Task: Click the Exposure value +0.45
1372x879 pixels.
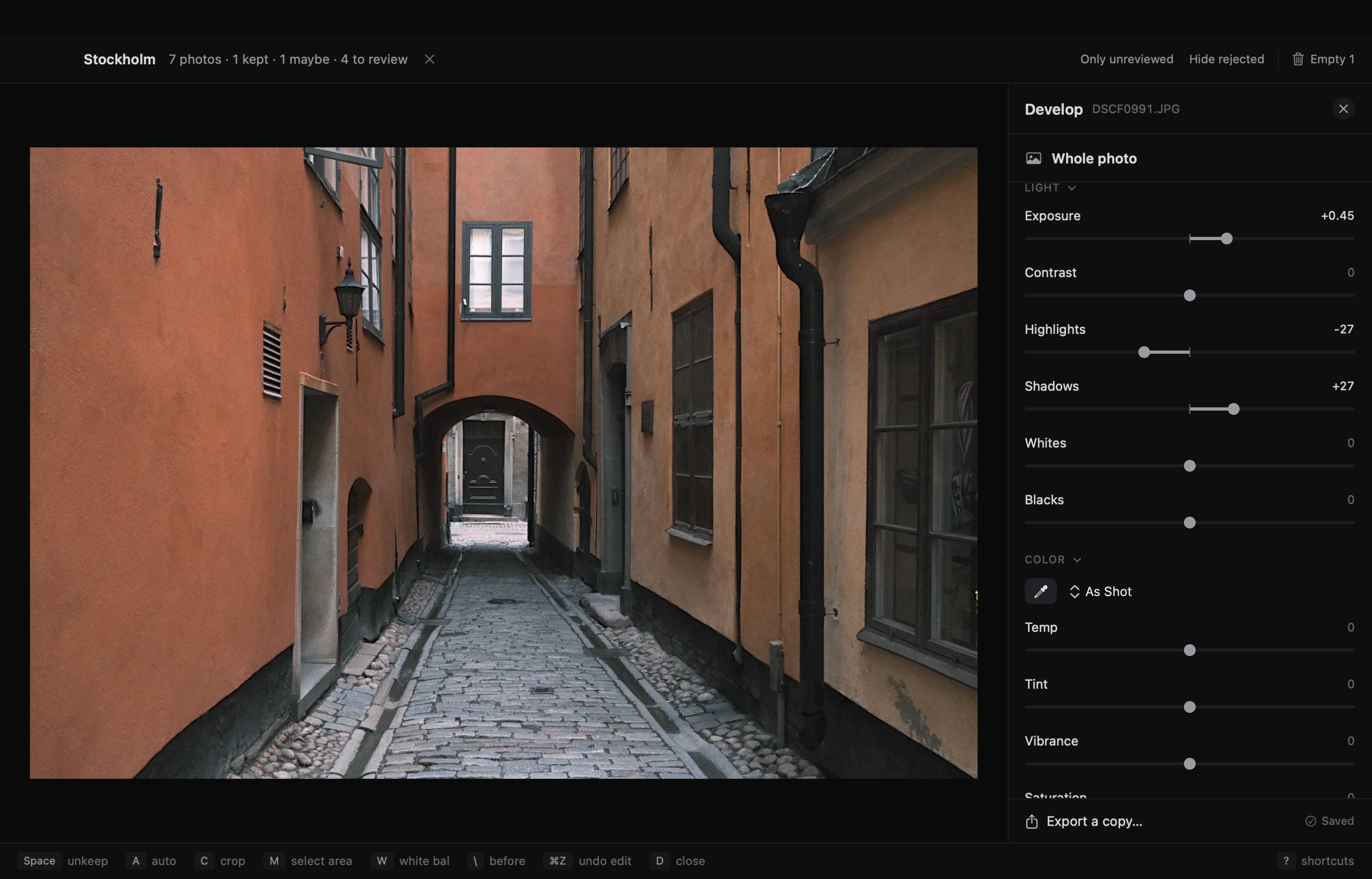Action: click(1337, 216)
